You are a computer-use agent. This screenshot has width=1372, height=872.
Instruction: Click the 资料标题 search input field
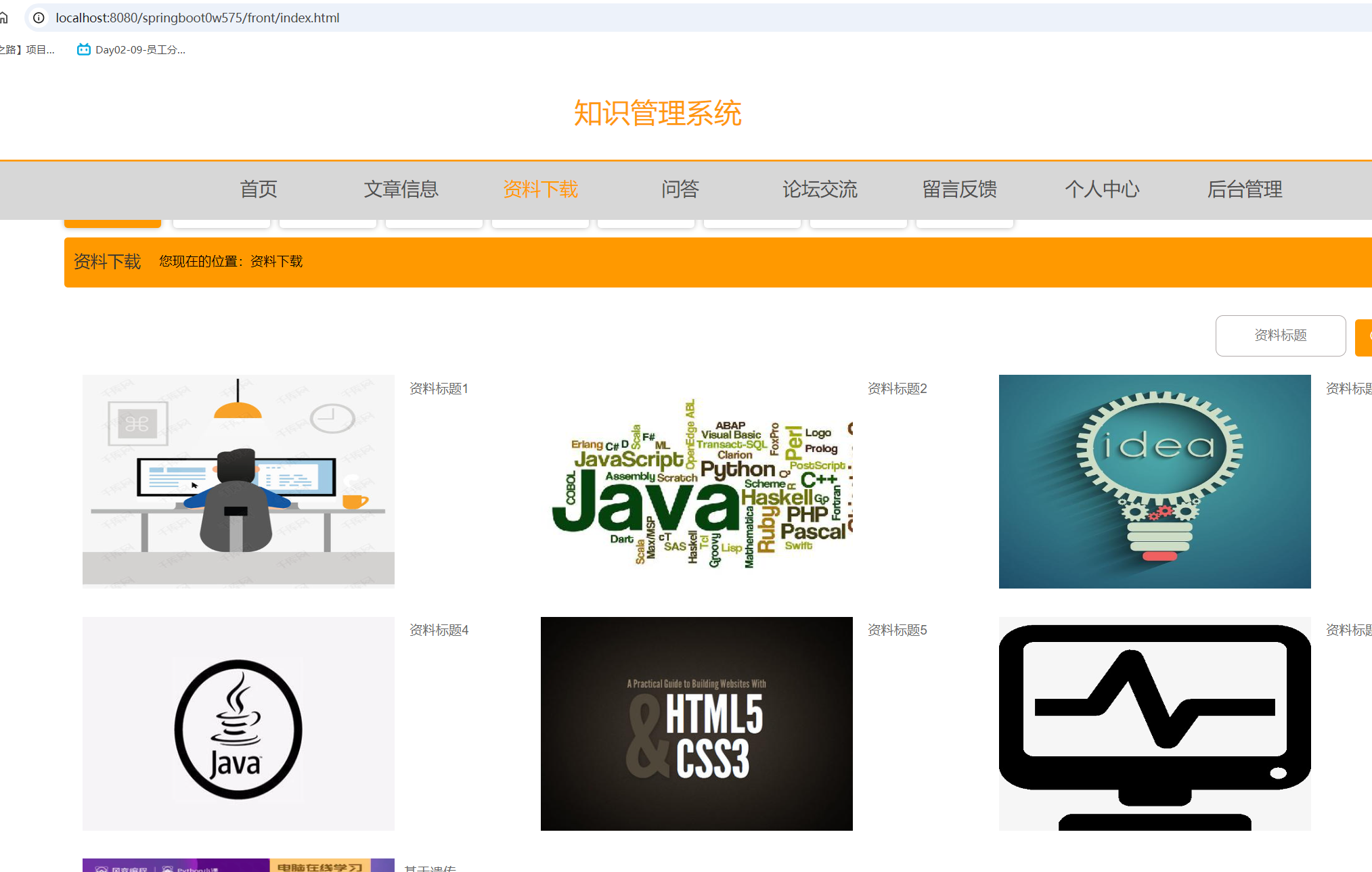1280,336
